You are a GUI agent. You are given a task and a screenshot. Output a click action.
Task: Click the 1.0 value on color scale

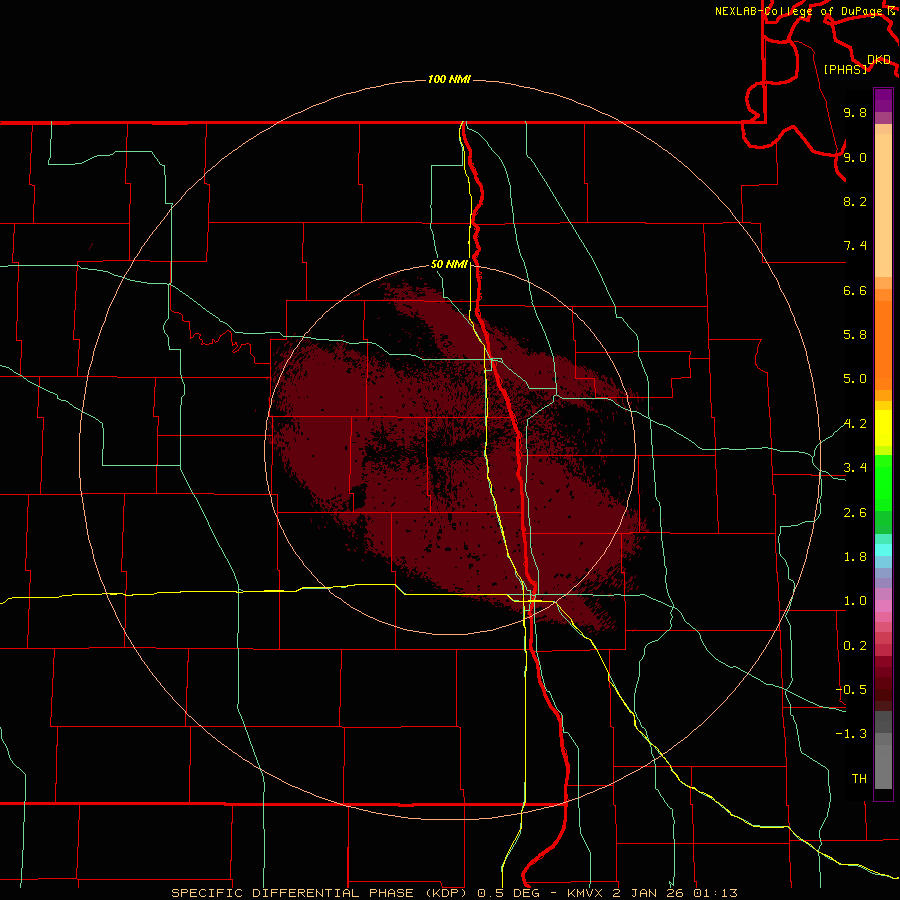(855, 601)
